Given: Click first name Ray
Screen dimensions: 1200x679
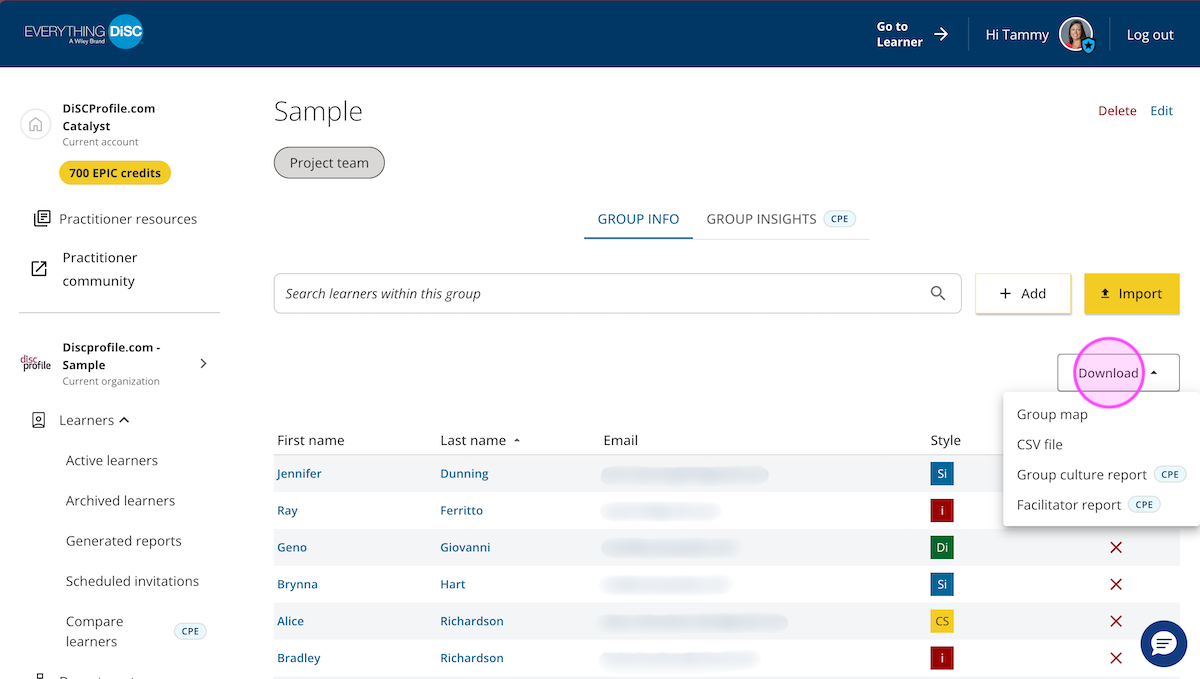Looking at the screenshot, I should point(287,510).
